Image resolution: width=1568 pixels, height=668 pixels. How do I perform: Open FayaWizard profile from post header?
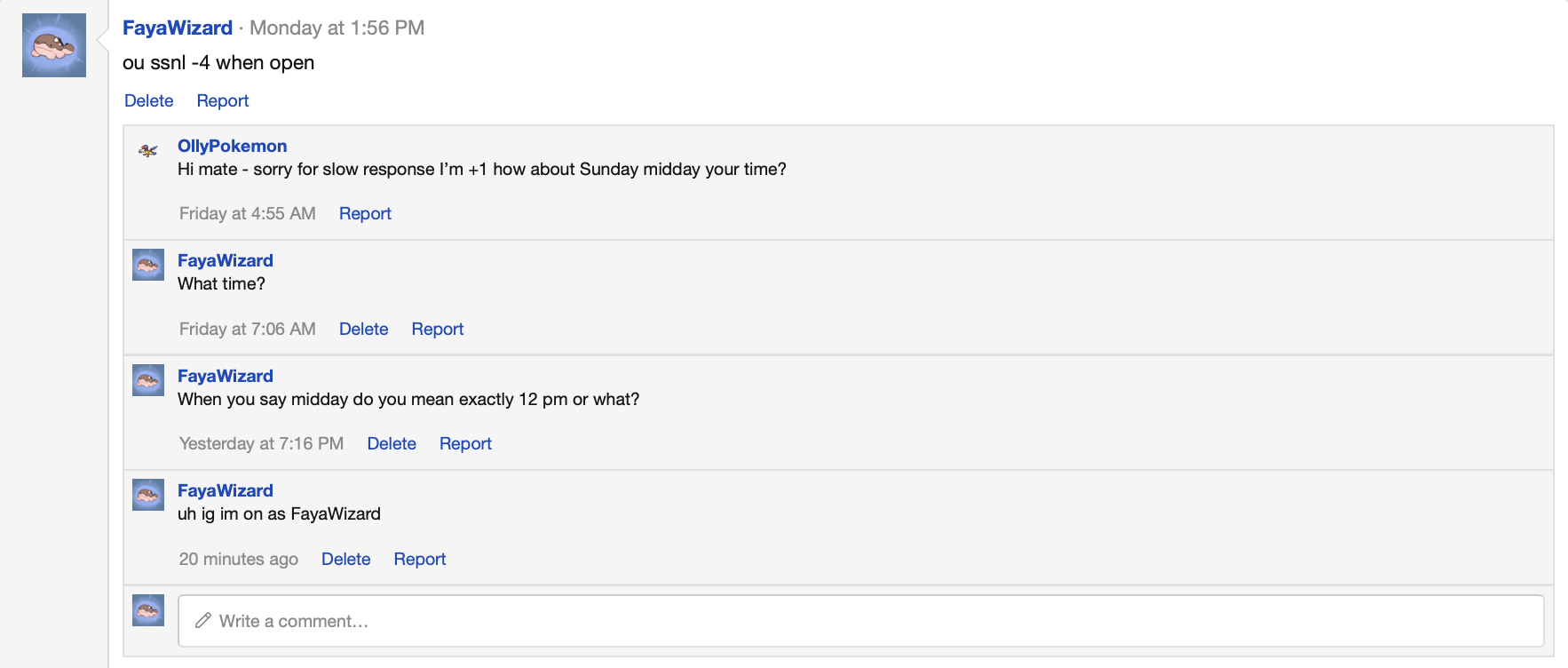click(178, 28)
